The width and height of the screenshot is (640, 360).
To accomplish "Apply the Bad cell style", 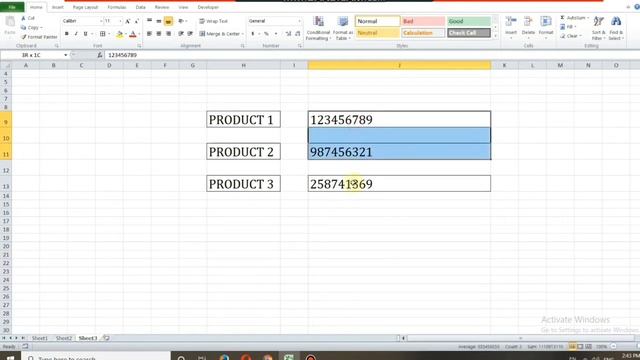I will tap(423, 21).
